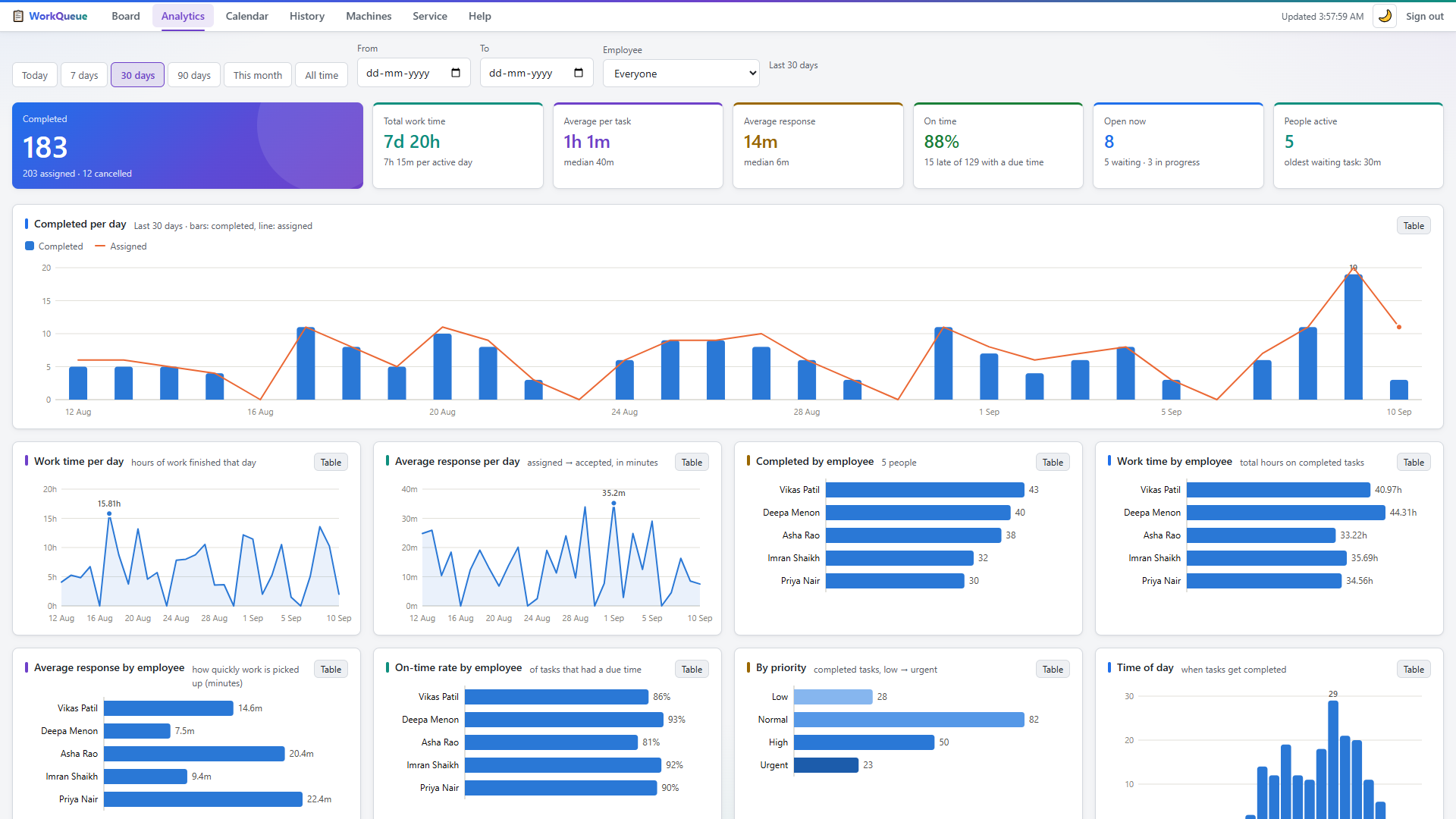Open the From date calendar picker icon
Viewport: 1456px width, 819px height.
pos(456,73)
